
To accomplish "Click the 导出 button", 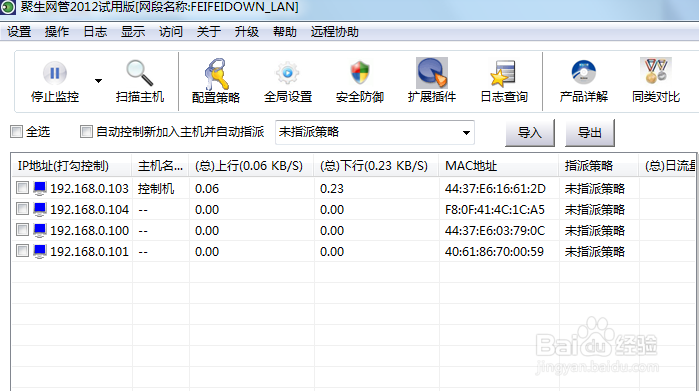I will click(x=589, y=132).
